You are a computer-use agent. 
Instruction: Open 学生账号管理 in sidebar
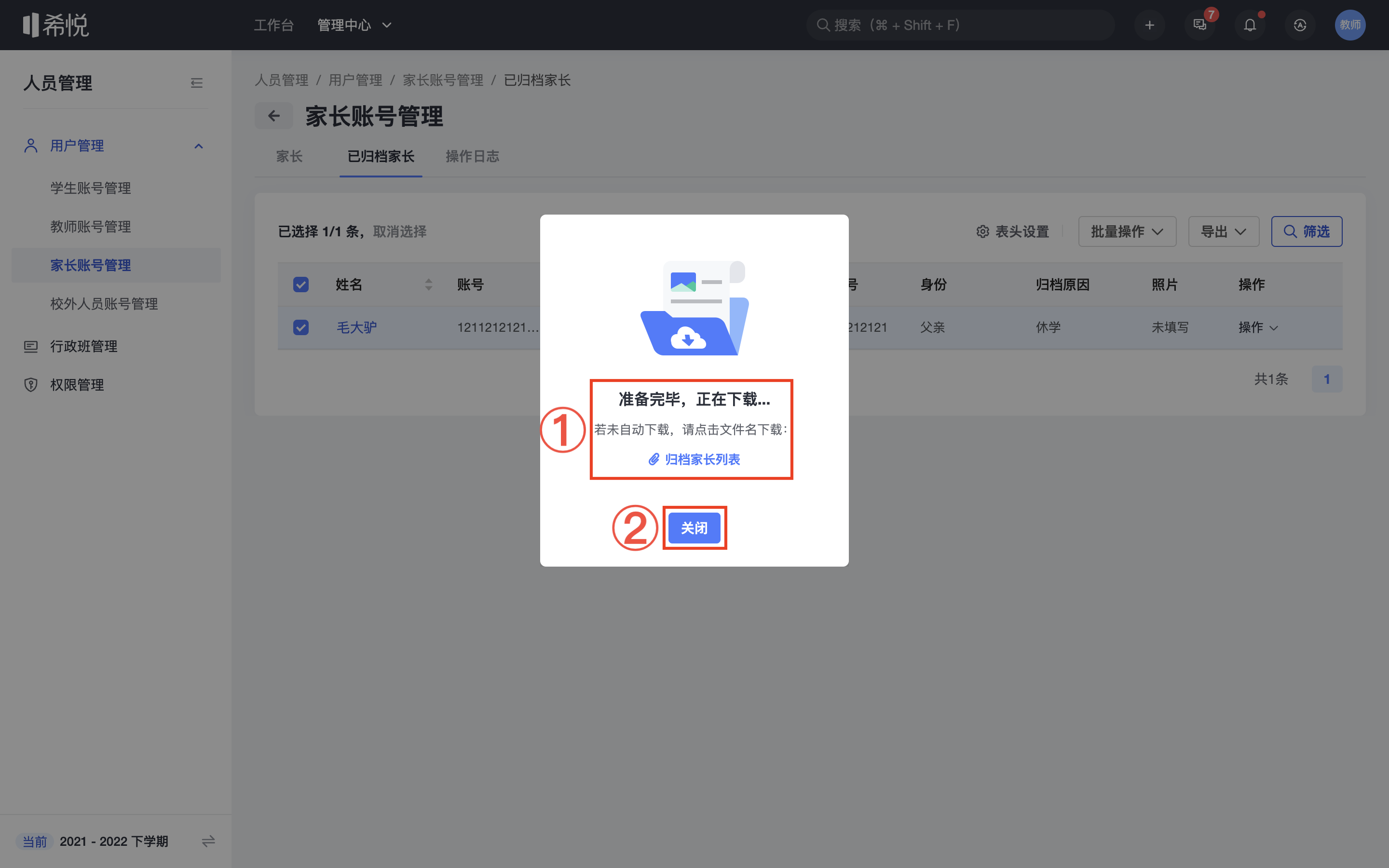[x=90, y=188]
